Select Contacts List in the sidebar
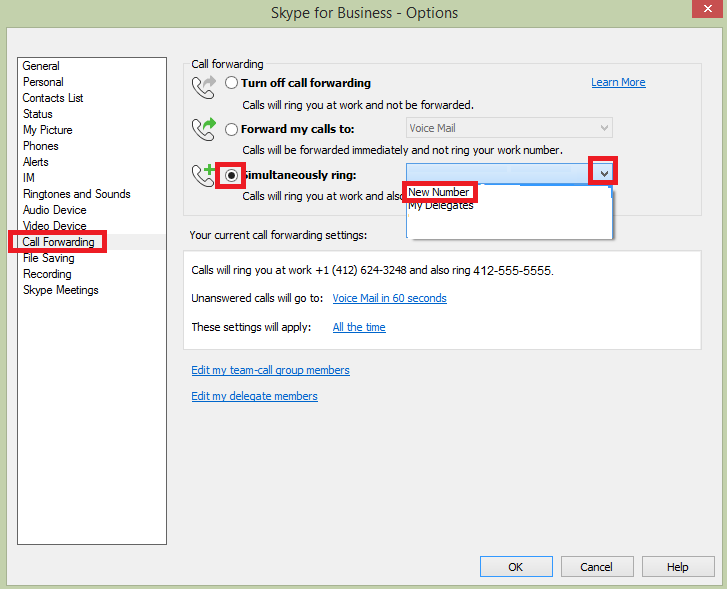Screen dimensions: 727x589 coord(53,98)
